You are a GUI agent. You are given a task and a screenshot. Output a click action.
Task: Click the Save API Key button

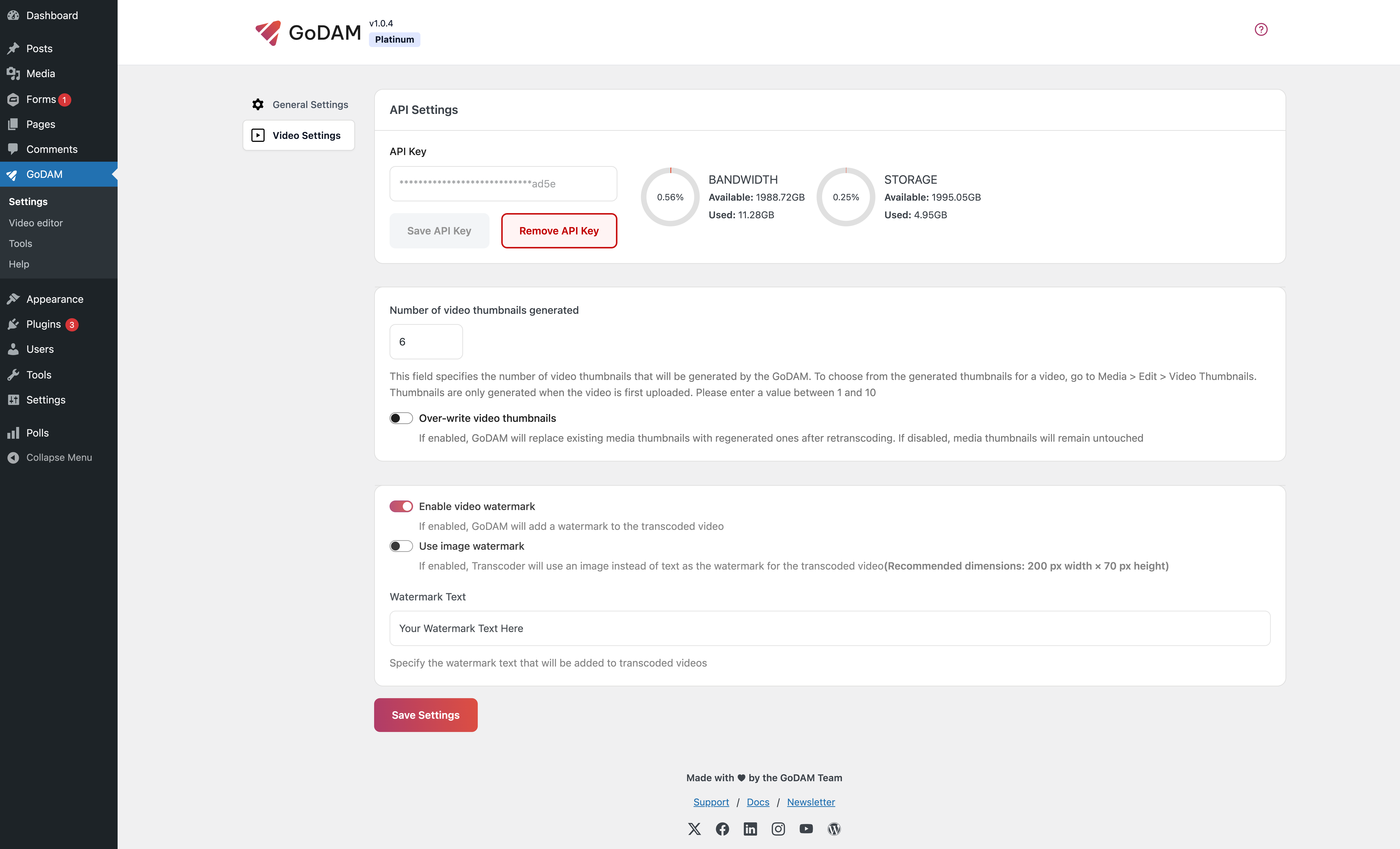point(439,231)
